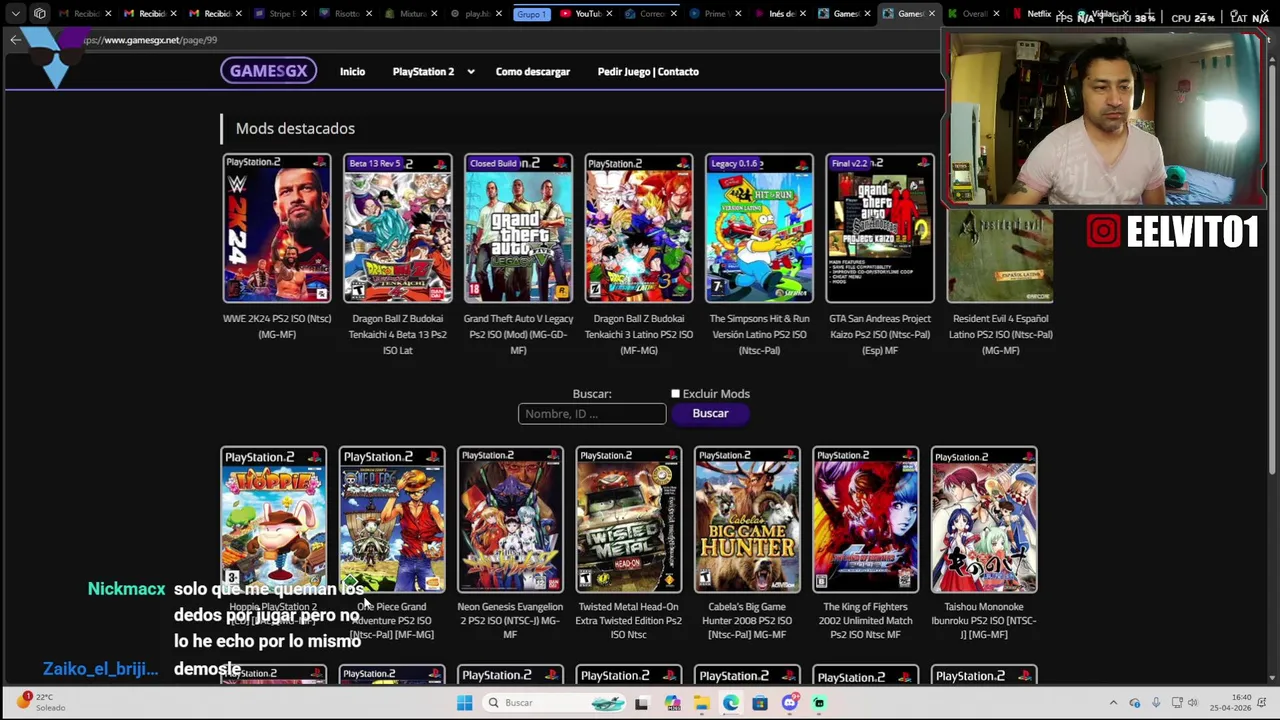The height and width of the screenshot is (720, 1280).
Task: Open King of Fighters 2002 cover
Action: coord(866,520)
